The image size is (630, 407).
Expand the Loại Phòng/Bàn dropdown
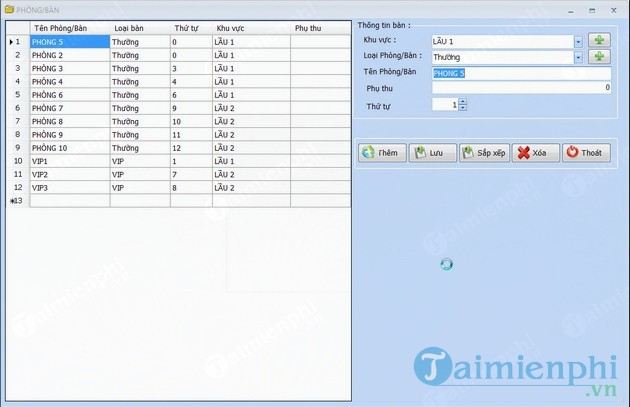[x=578, y=57]
